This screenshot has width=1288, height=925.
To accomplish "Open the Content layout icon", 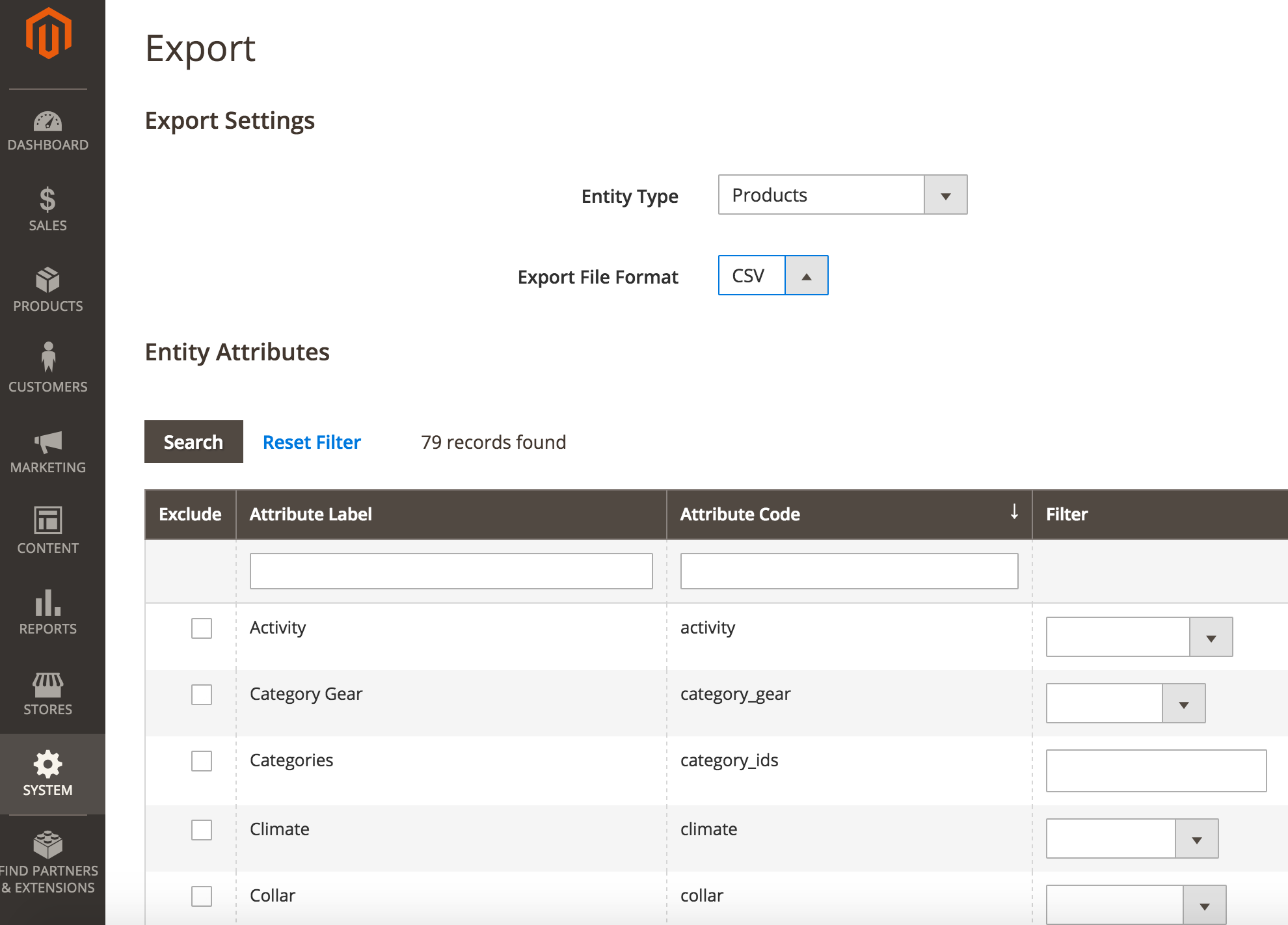I will click(x=47, y=520).
